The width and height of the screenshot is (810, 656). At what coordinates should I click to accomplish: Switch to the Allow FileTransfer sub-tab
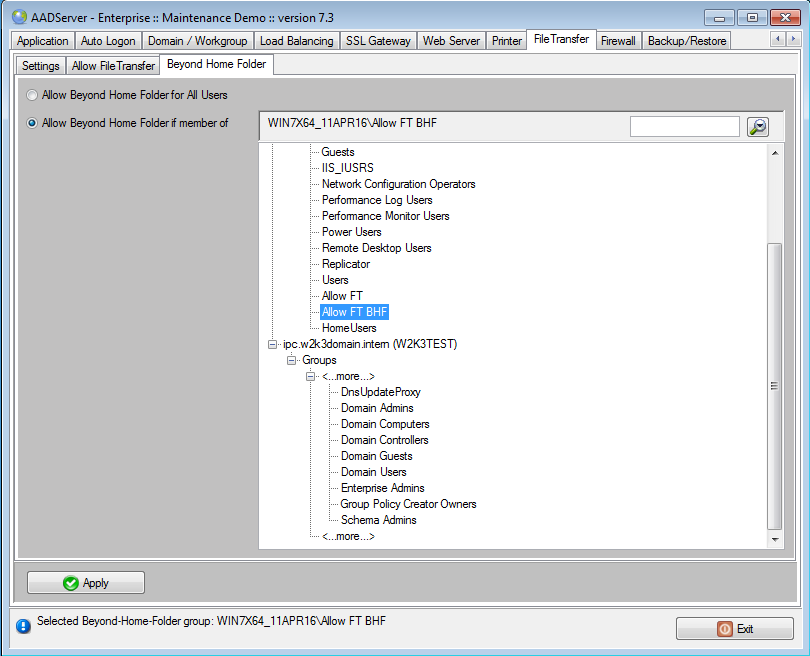(113, 66)
